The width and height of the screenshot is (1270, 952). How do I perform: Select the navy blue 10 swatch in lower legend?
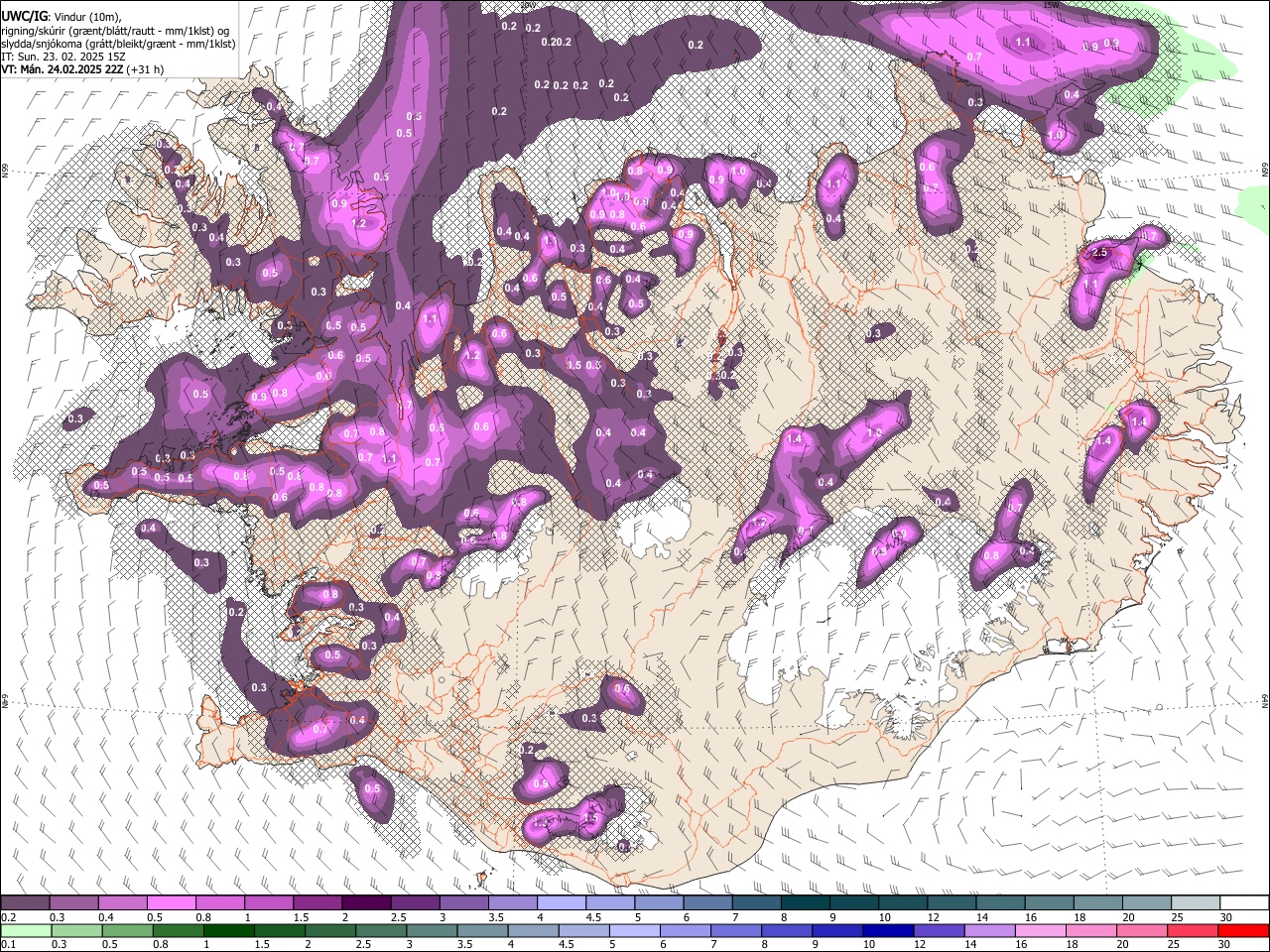[x=887, y=930]
